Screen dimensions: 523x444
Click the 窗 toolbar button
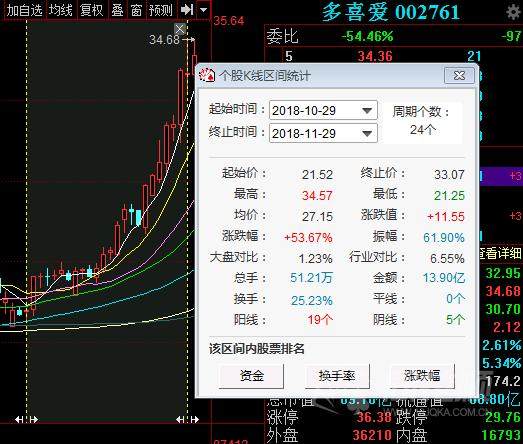coord(136,10)
